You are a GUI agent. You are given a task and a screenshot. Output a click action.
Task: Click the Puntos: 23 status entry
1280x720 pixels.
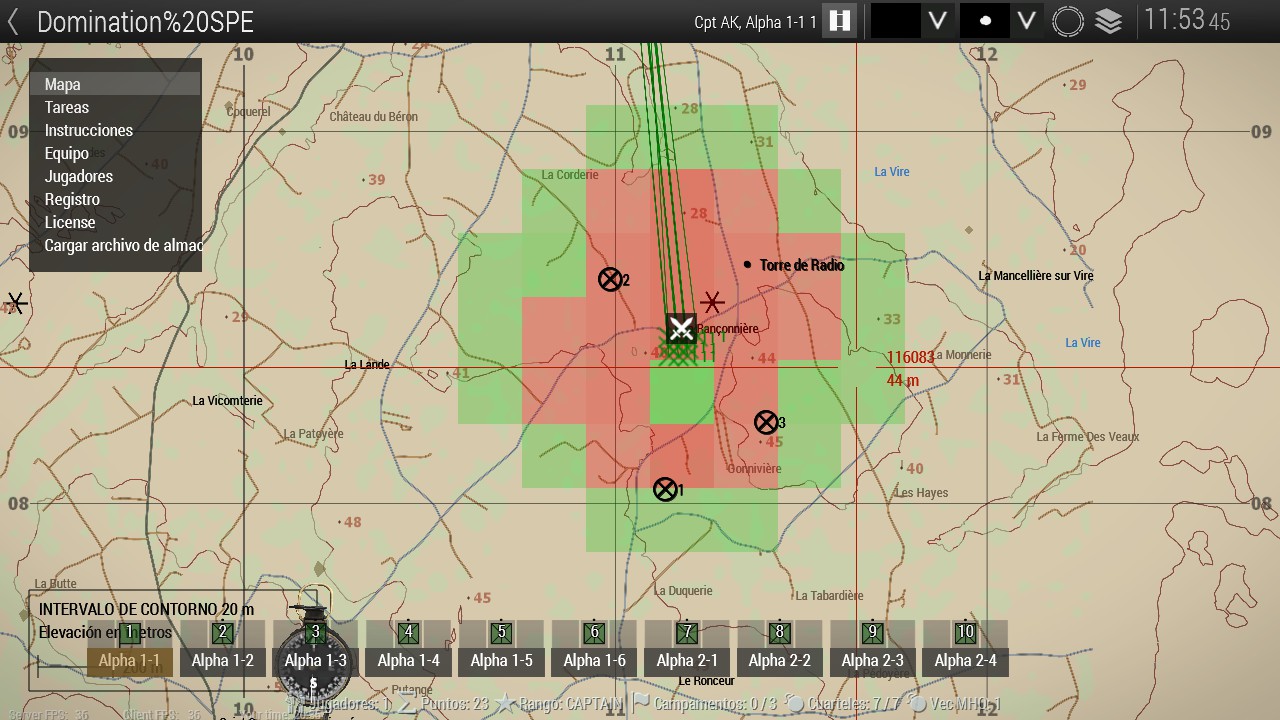pos(454,704)
